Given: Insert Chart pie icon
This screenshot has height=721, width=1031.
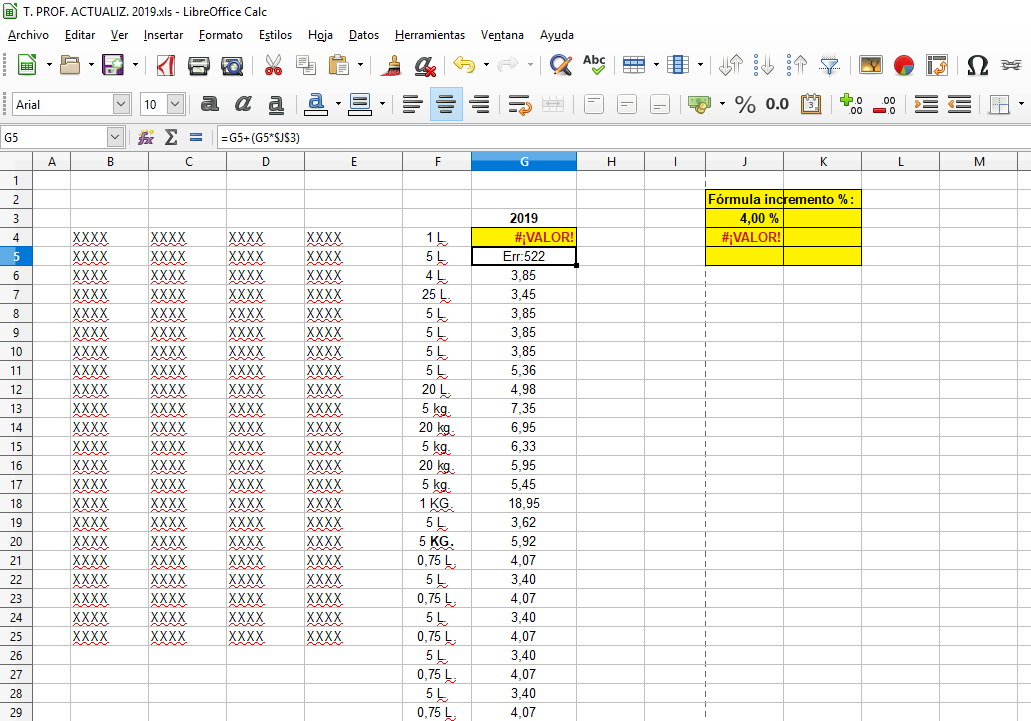Looking at the screenshot, I should (x=904, y=65).
